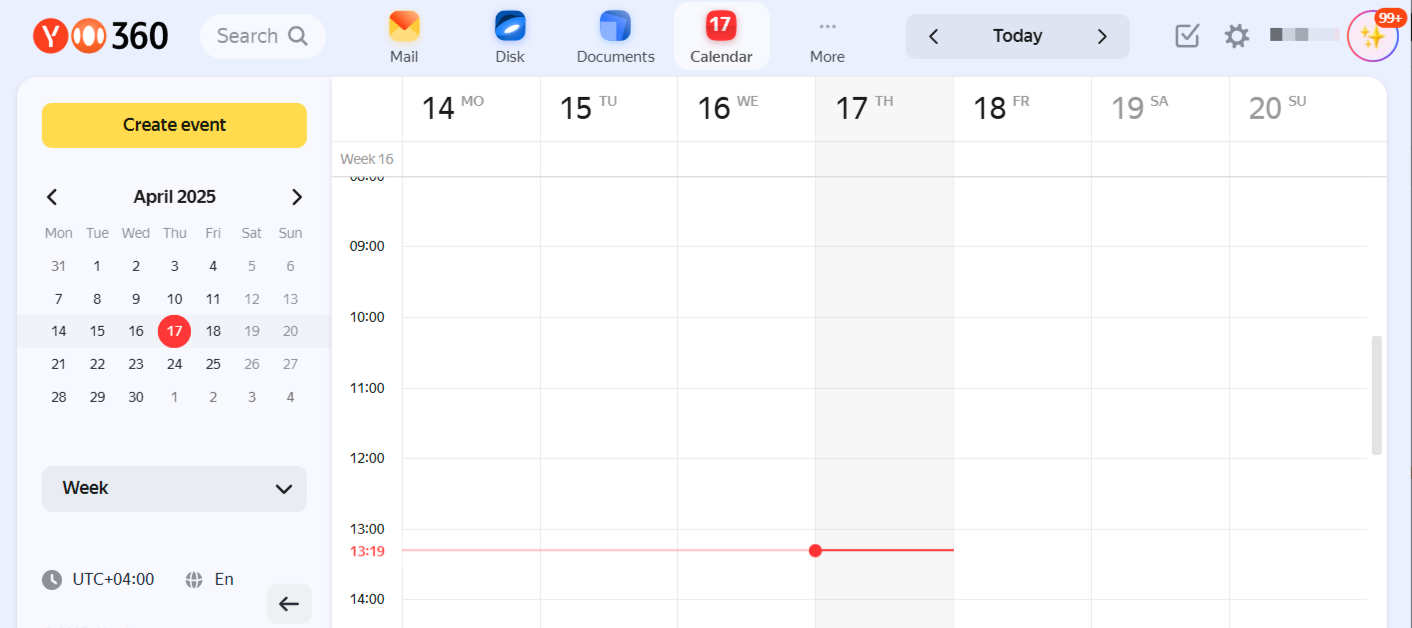Screen dimensions: 1412x628
Task: Click the profile avatar with 99+ badge
Action: click(1372, 37)
